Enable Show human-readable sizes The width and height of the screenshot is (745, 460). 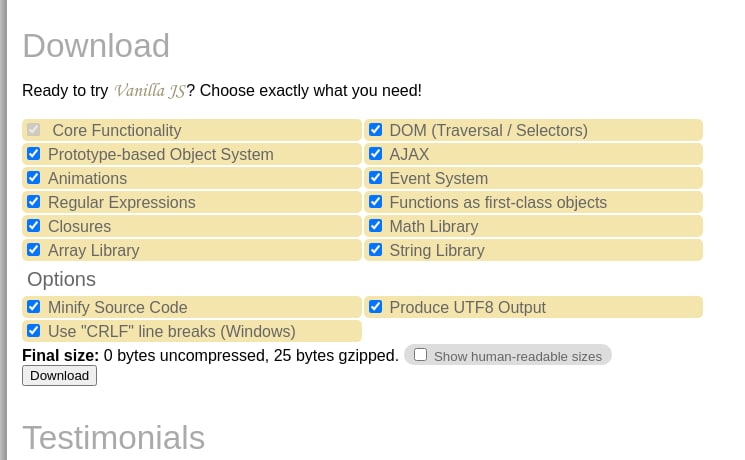[420, 355]
